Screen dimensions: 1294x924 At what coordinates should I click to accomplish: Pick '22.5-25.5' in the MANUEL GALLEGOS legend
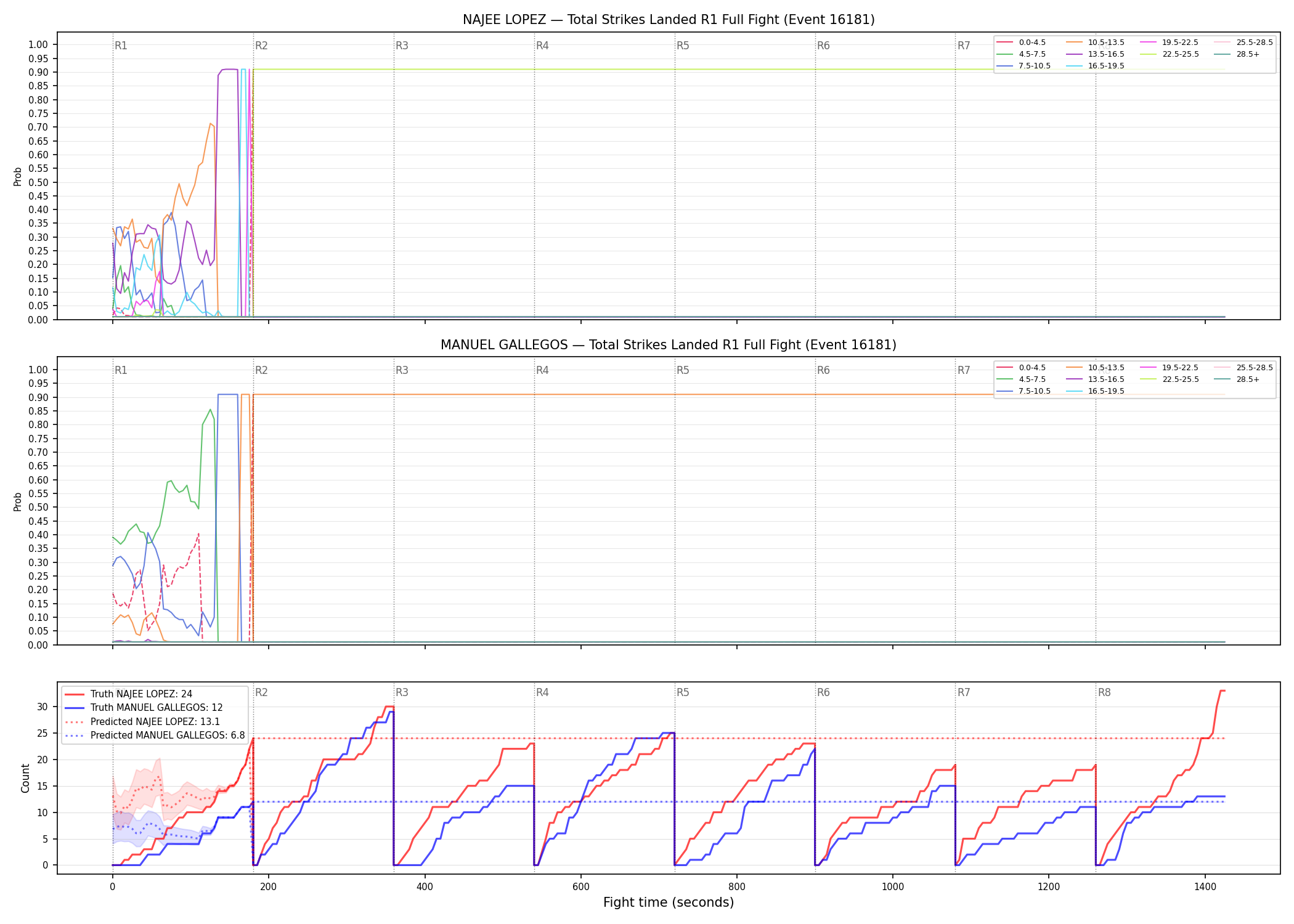(x=1170, y=379)
